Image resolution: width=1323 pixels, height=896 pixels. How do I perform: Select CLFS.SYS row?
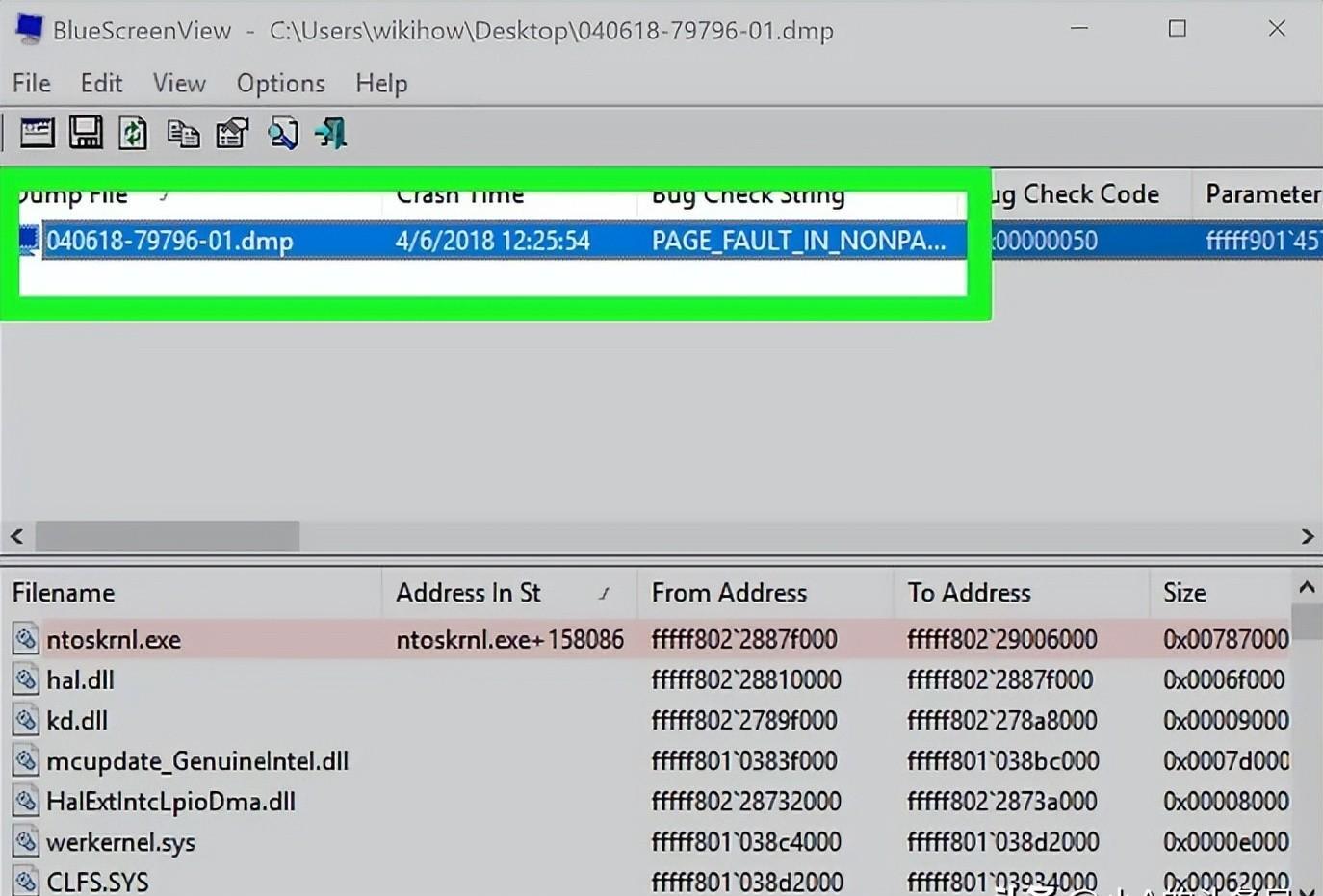pos(97,882)
